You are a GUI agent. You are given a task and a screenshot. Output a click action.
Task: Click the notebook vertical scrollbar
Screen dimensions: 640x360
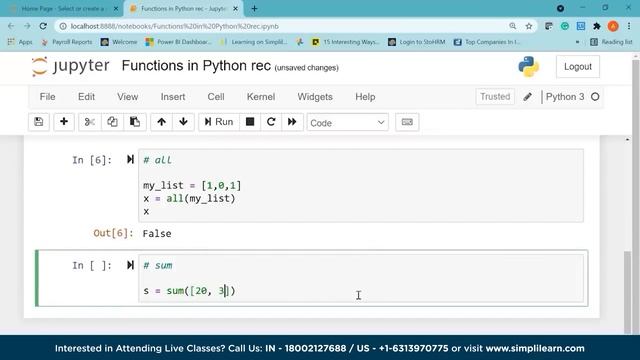(x=627, y=292)
